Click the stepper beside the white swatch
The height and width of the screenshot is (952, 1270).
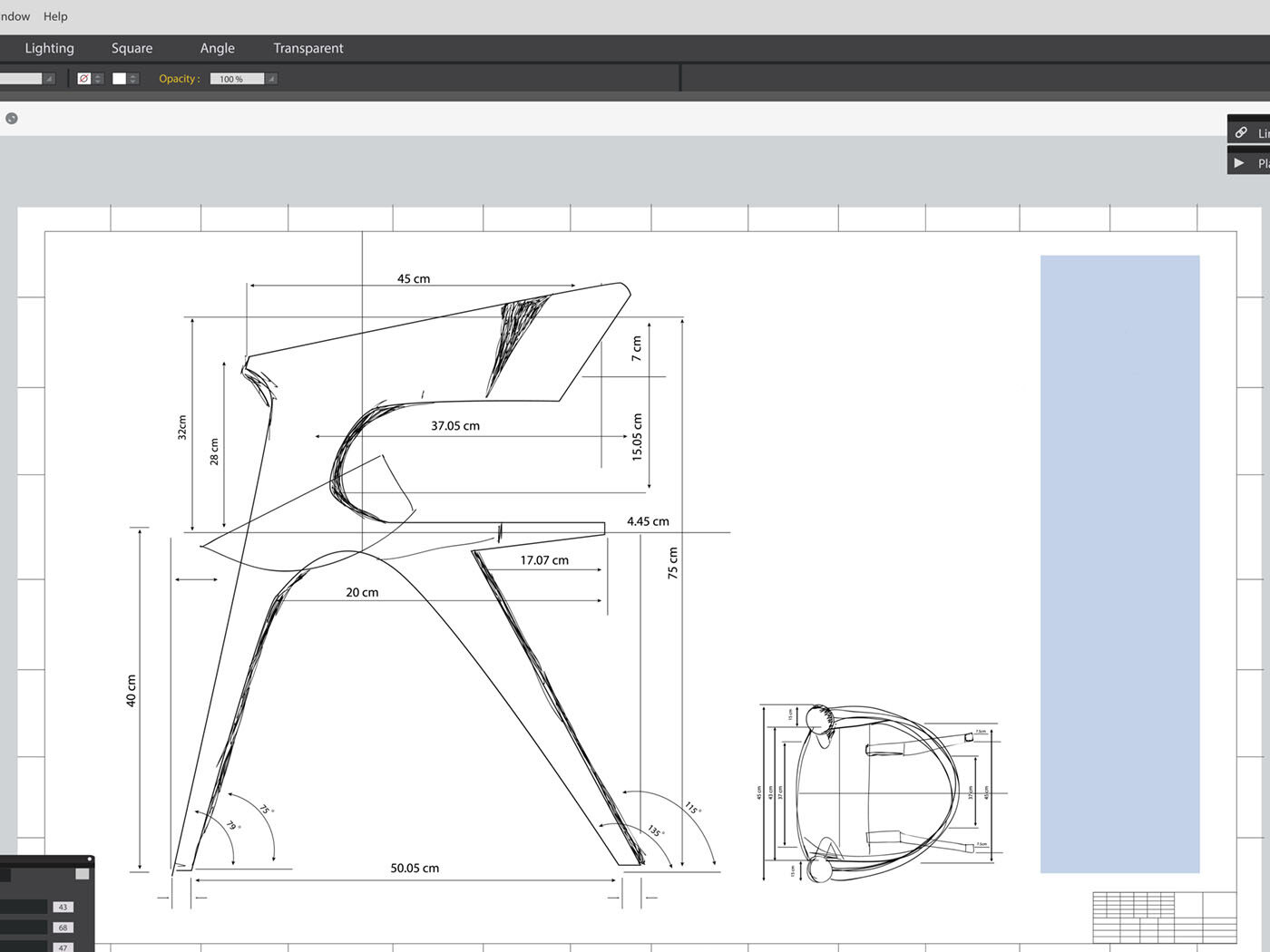pos(133,79)
